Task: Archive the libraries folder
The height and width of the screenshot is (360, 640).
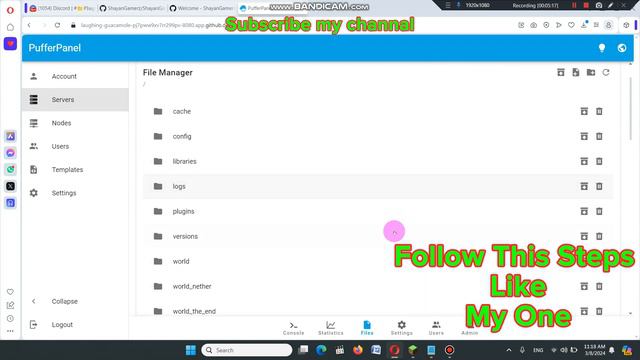Action: point(584,161)
